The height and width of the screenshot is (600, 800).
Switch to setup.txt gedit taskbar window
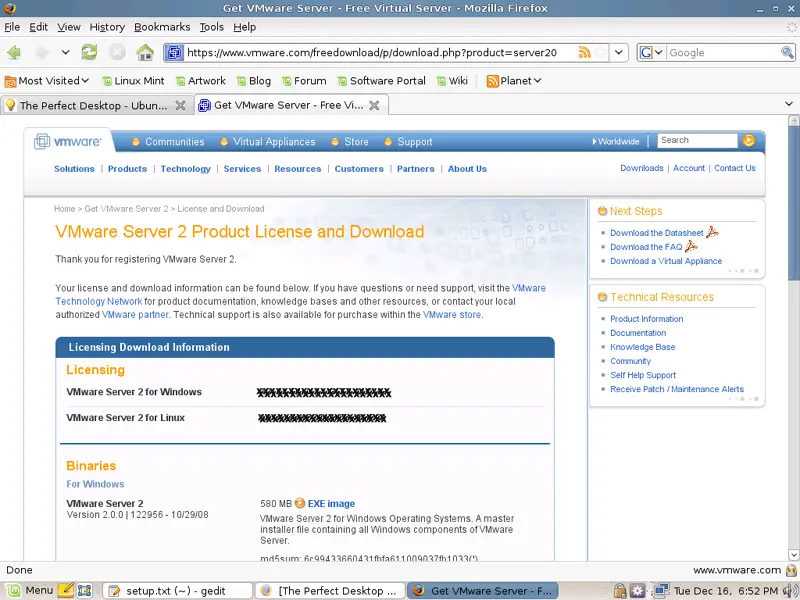point(178,591)
